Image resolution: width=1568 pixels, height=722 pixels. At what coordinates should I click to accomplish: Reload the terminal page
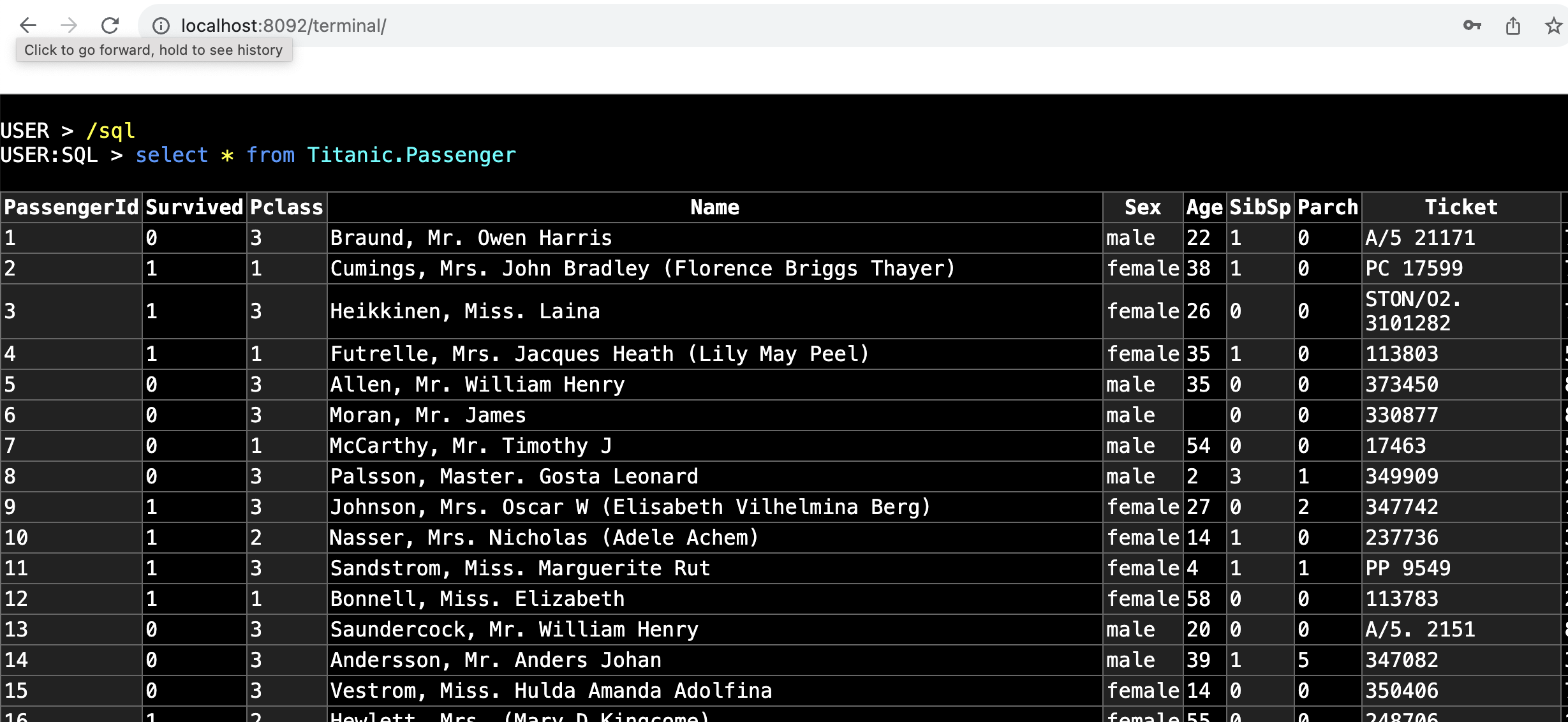110,26
